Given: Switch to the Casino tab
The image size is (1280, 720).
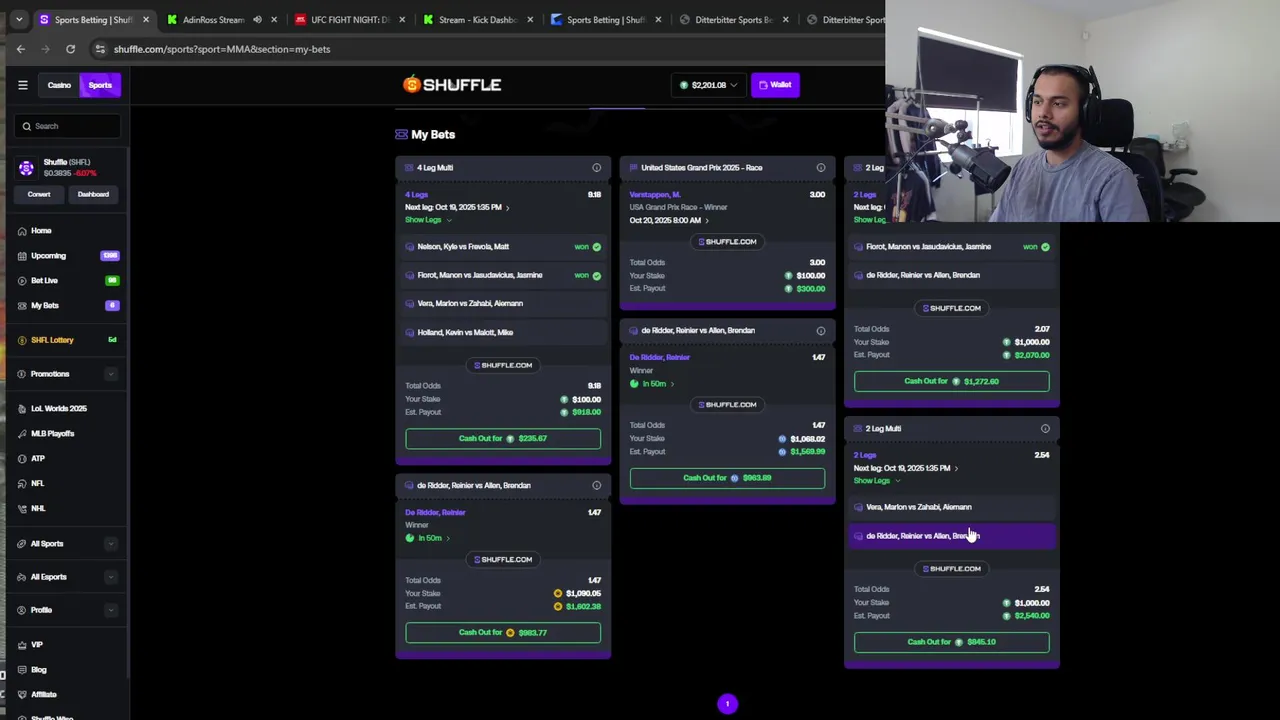Looking at the screenshot, I should tap(59, 85).
